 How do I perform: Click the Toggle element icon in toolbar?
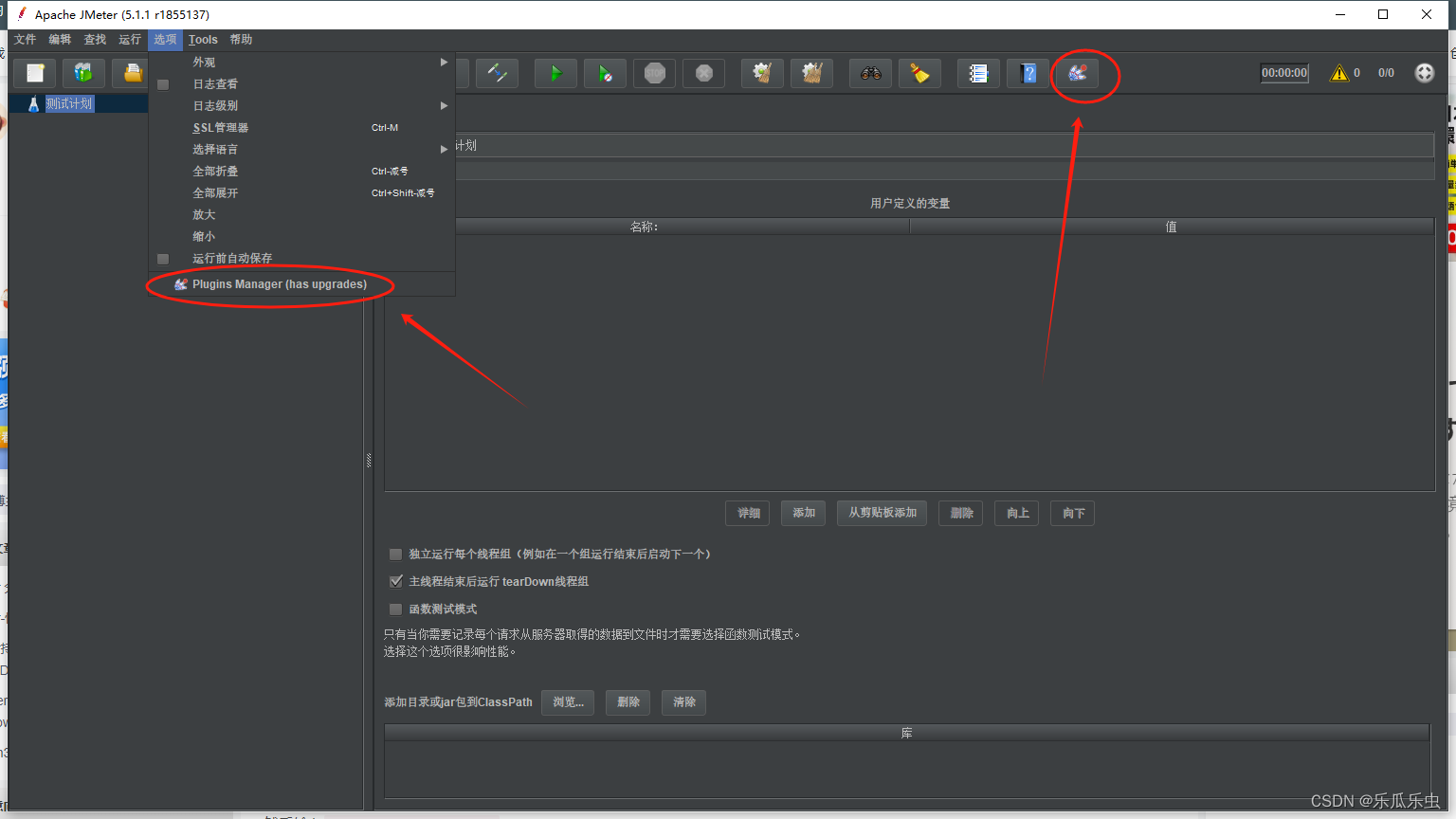pyautogui.click(x=498, y=73)
